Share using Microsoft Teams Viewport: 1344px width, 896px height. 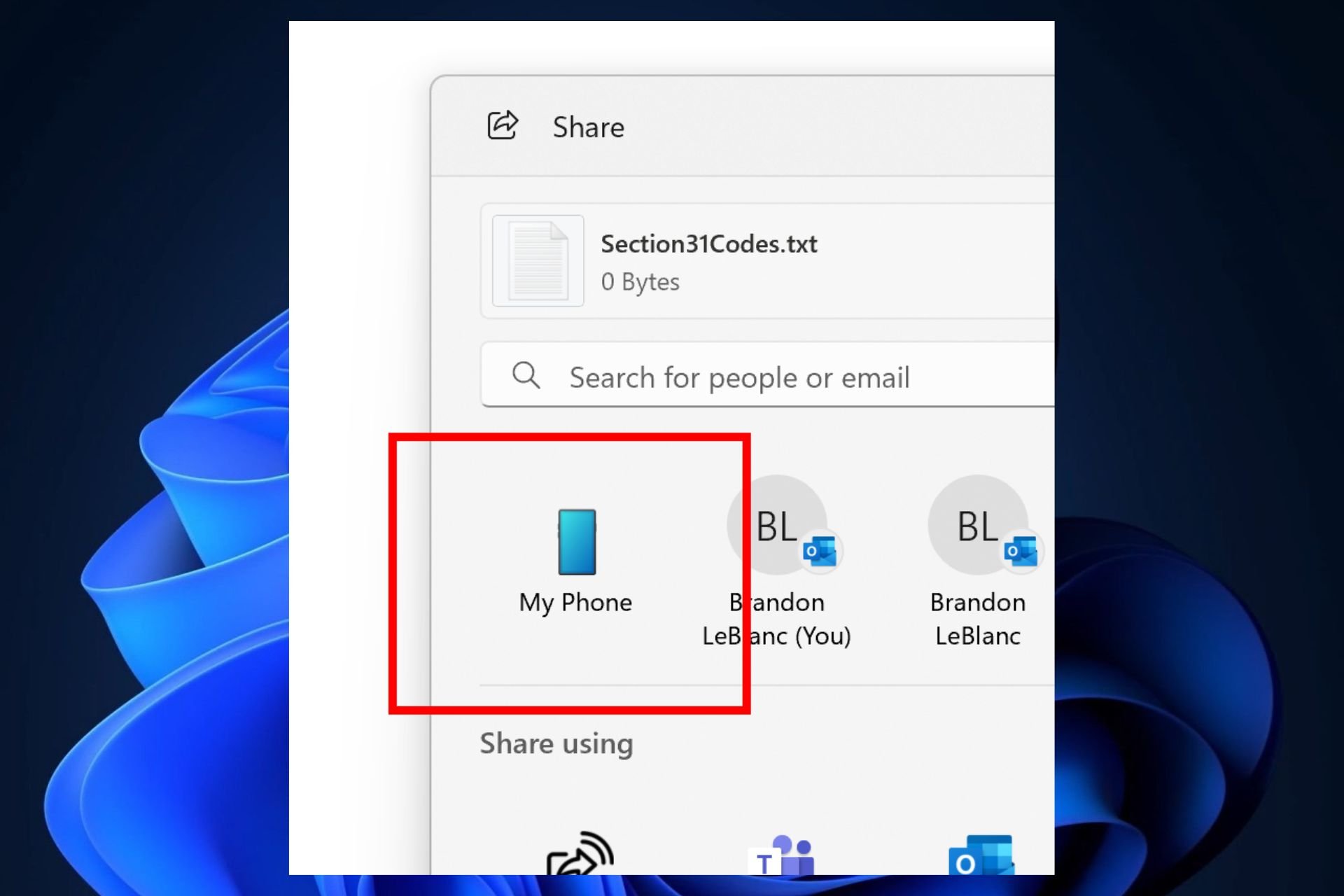[781, 855]
